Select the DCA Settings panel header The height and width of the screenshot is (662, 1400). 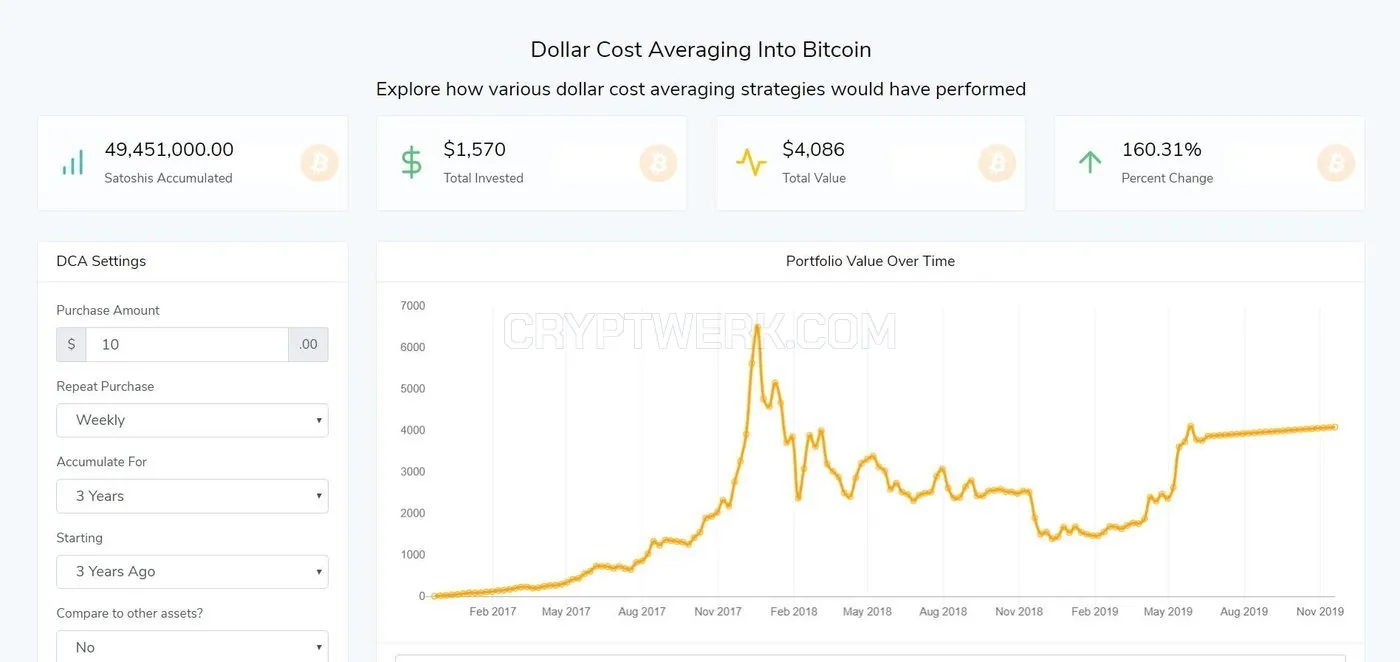pyautogui.click(x=192, y=261)
